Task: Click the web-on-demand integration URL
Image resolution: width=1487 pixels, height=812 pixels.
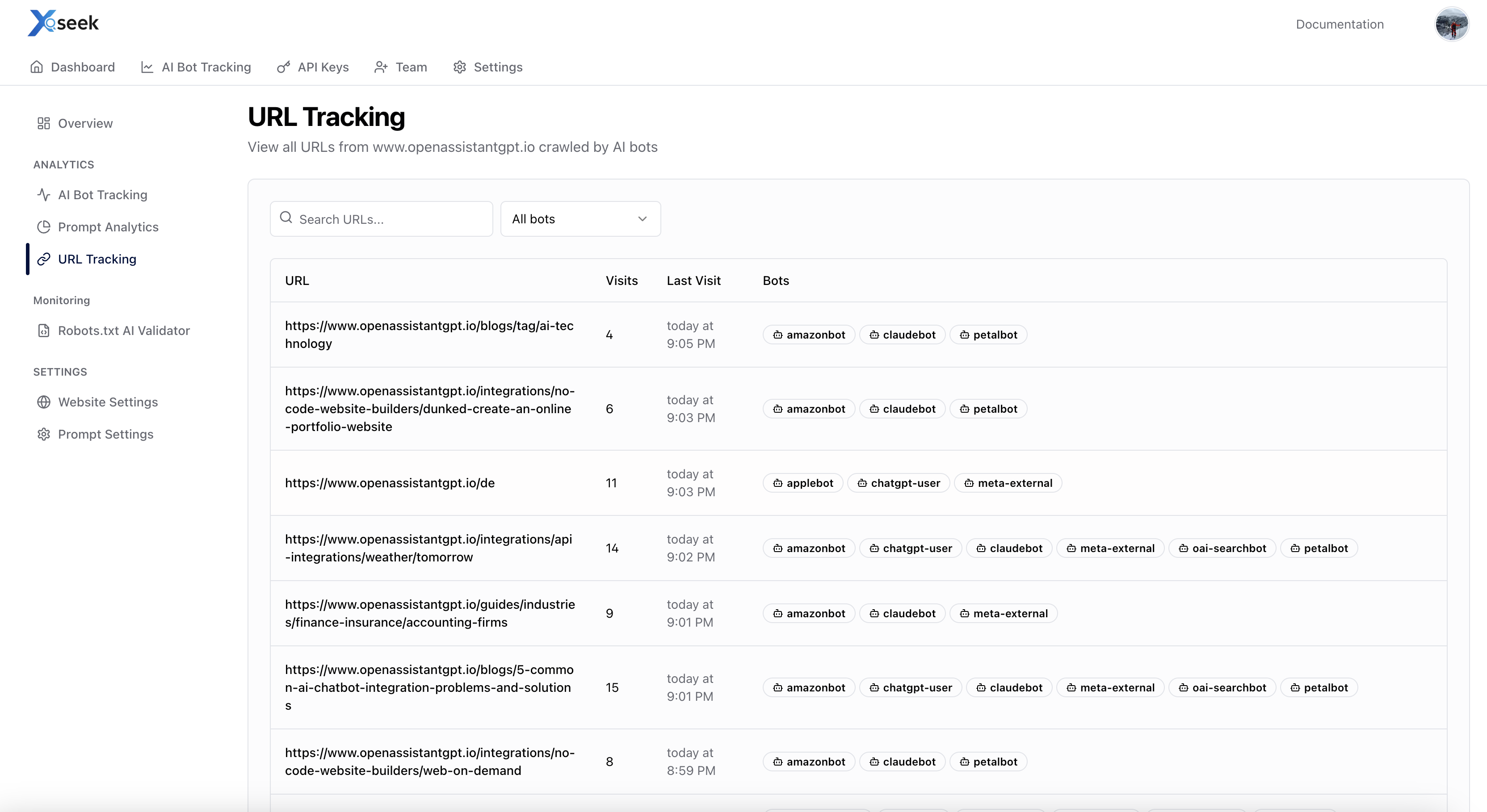Action: click(429, 762)
